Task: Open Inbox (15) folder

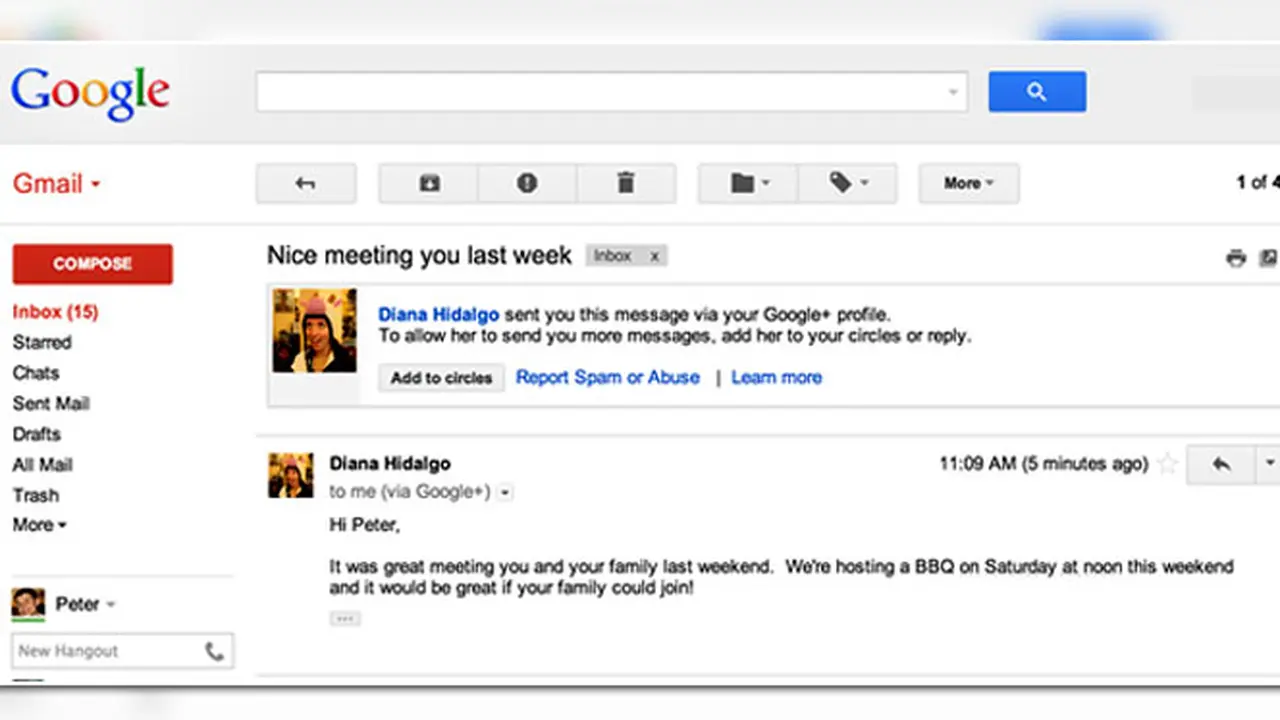Action: [55, 312]
